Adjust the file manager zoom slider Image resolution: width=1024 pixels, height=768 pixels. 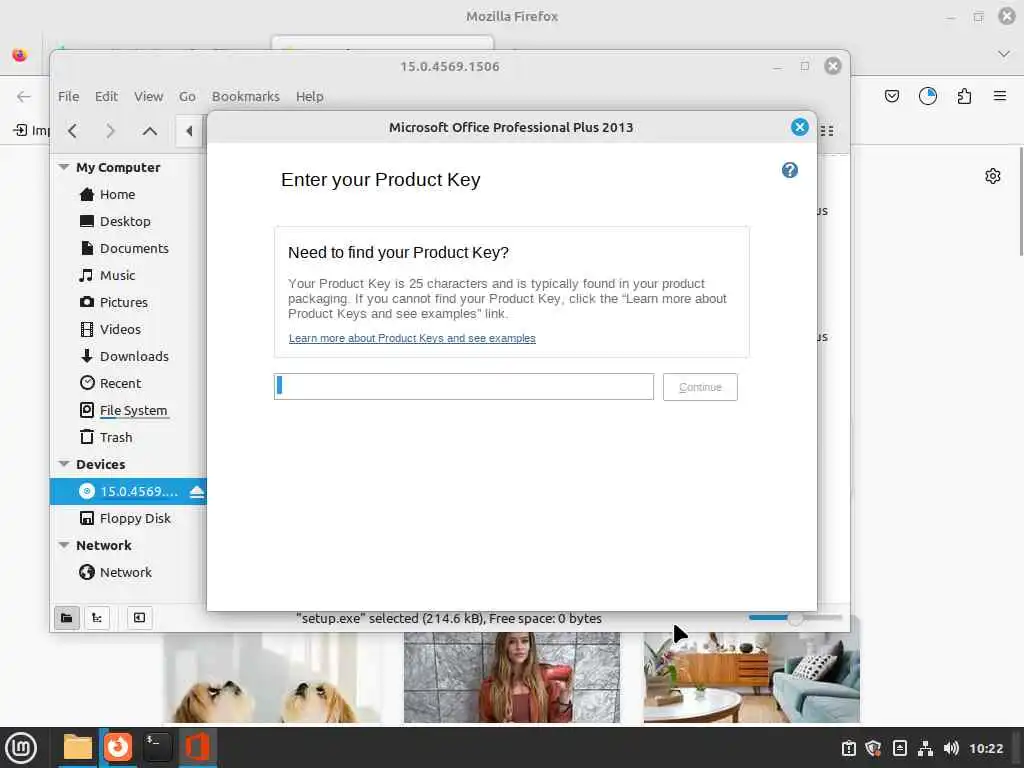[x=795, y=618]
